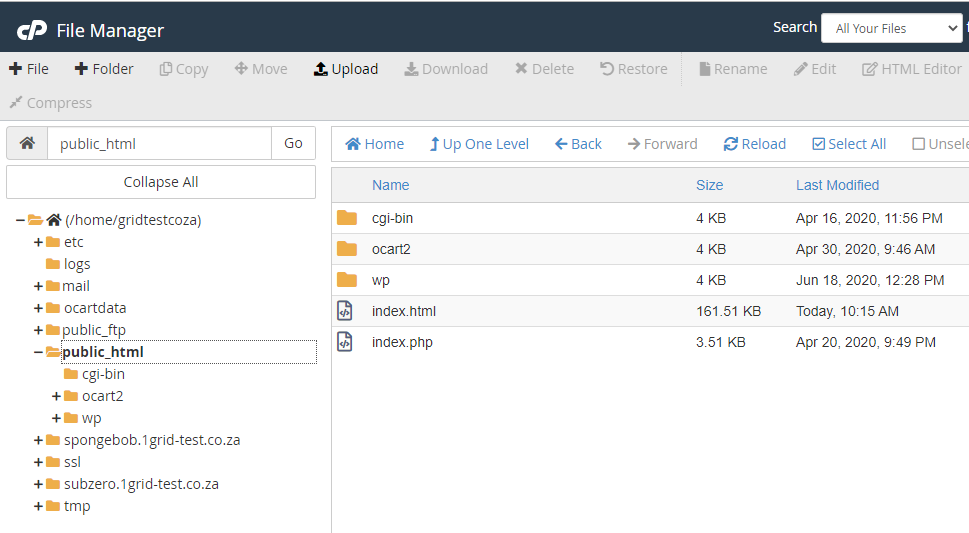
Task: Click the Go button
Action: click(x=294, y=143)
